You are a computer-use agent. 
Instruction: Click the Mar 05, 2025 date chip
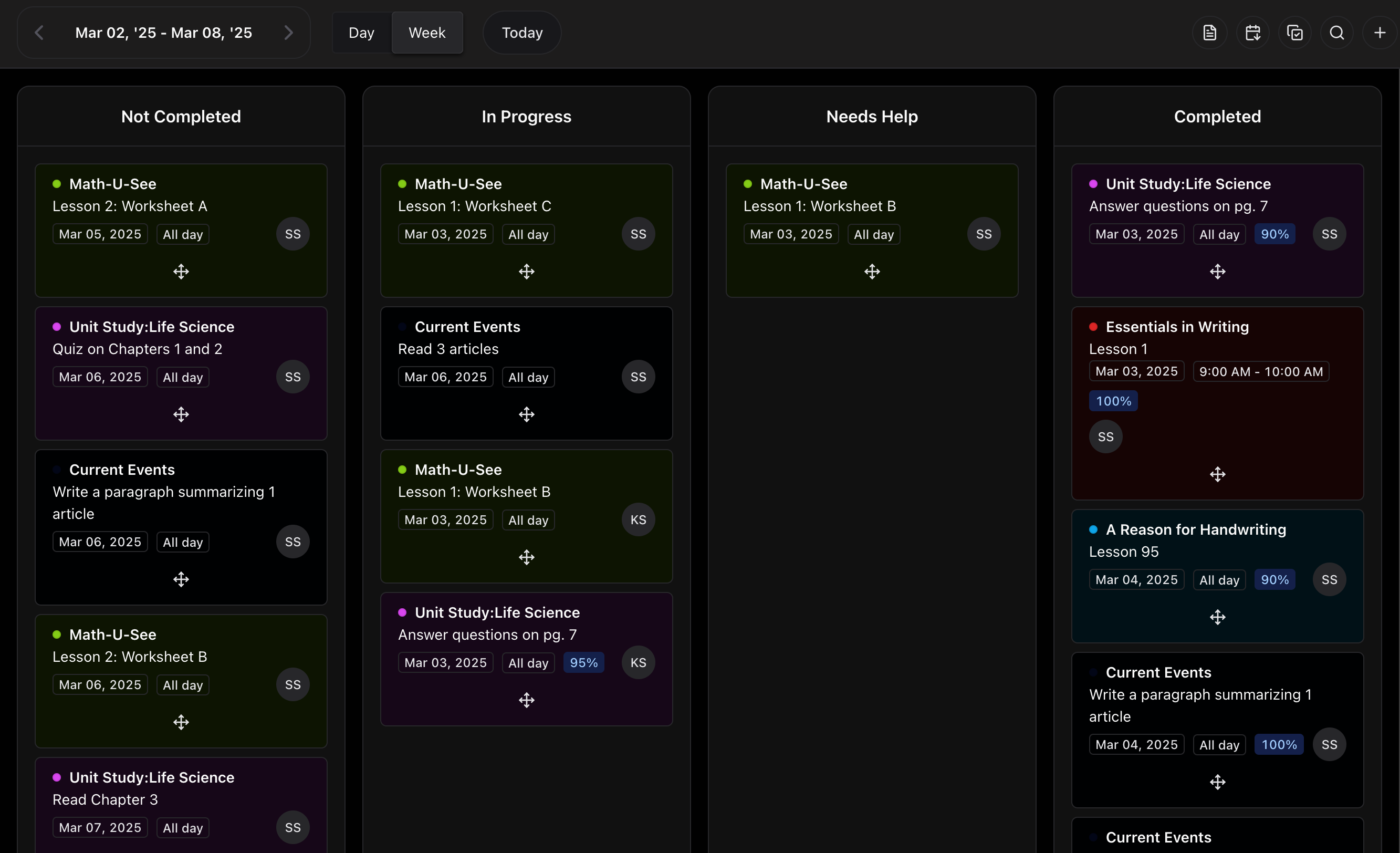tap(99, 234)
